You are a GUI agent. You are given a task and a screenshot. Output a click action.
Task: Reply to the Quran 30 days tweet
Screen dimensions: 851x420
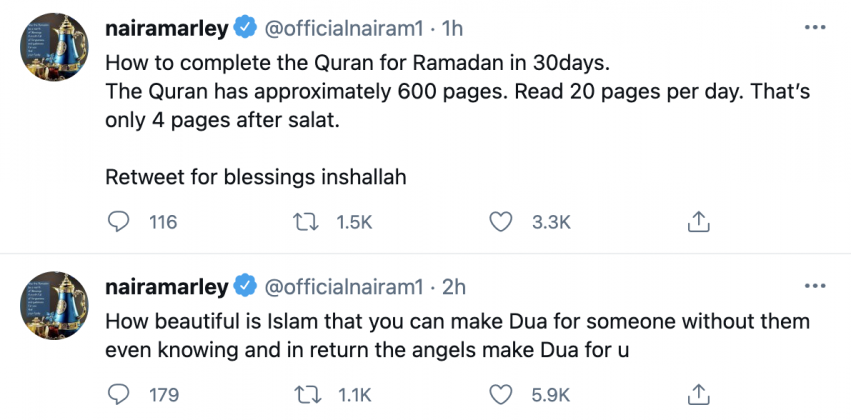click(119, 222)
